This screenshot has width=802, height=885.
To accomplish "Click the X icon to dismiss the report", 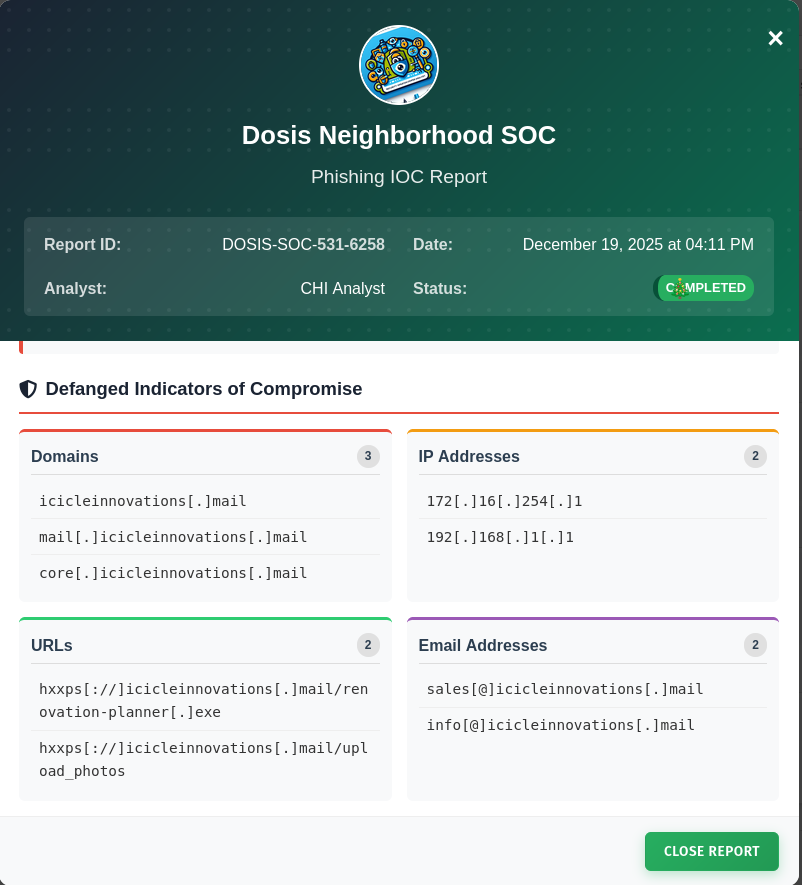I will pos(775,38).
